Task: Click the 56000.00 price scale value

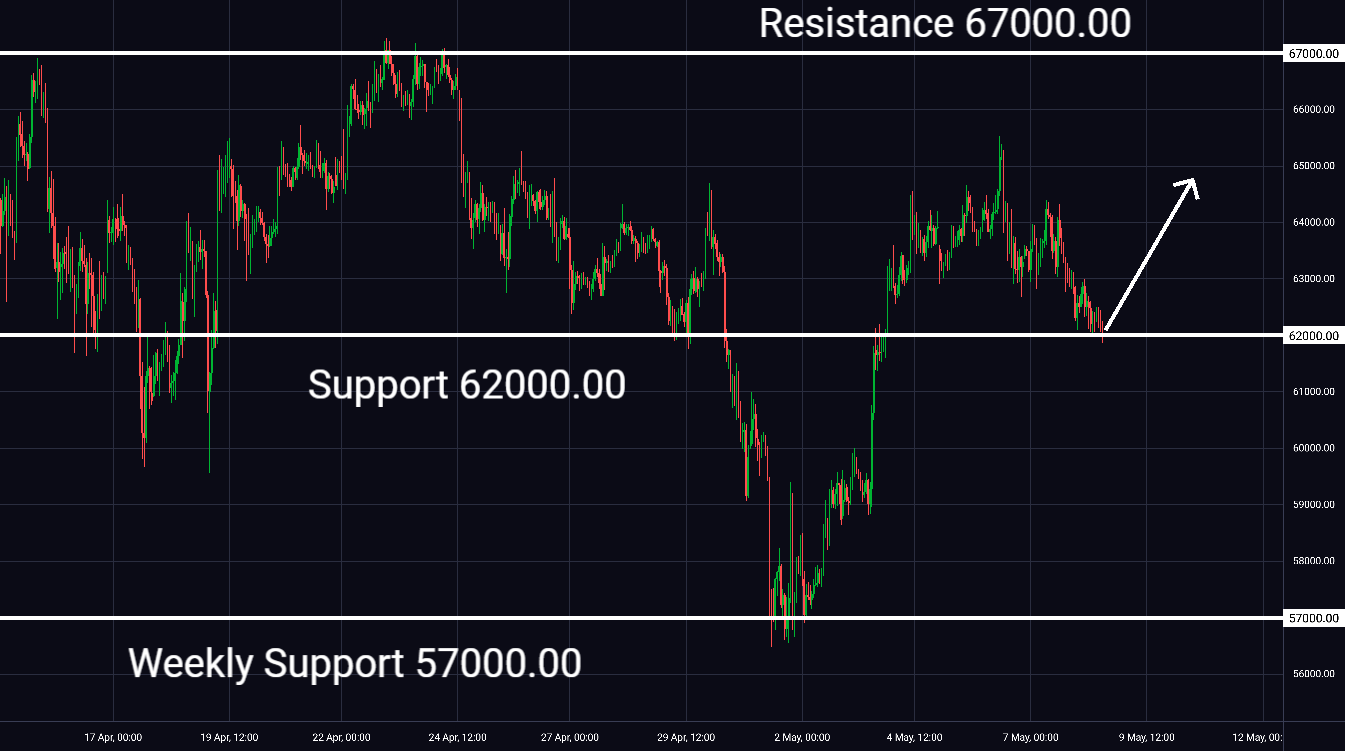Action: pyautogui.click(x=1314, y=674)
